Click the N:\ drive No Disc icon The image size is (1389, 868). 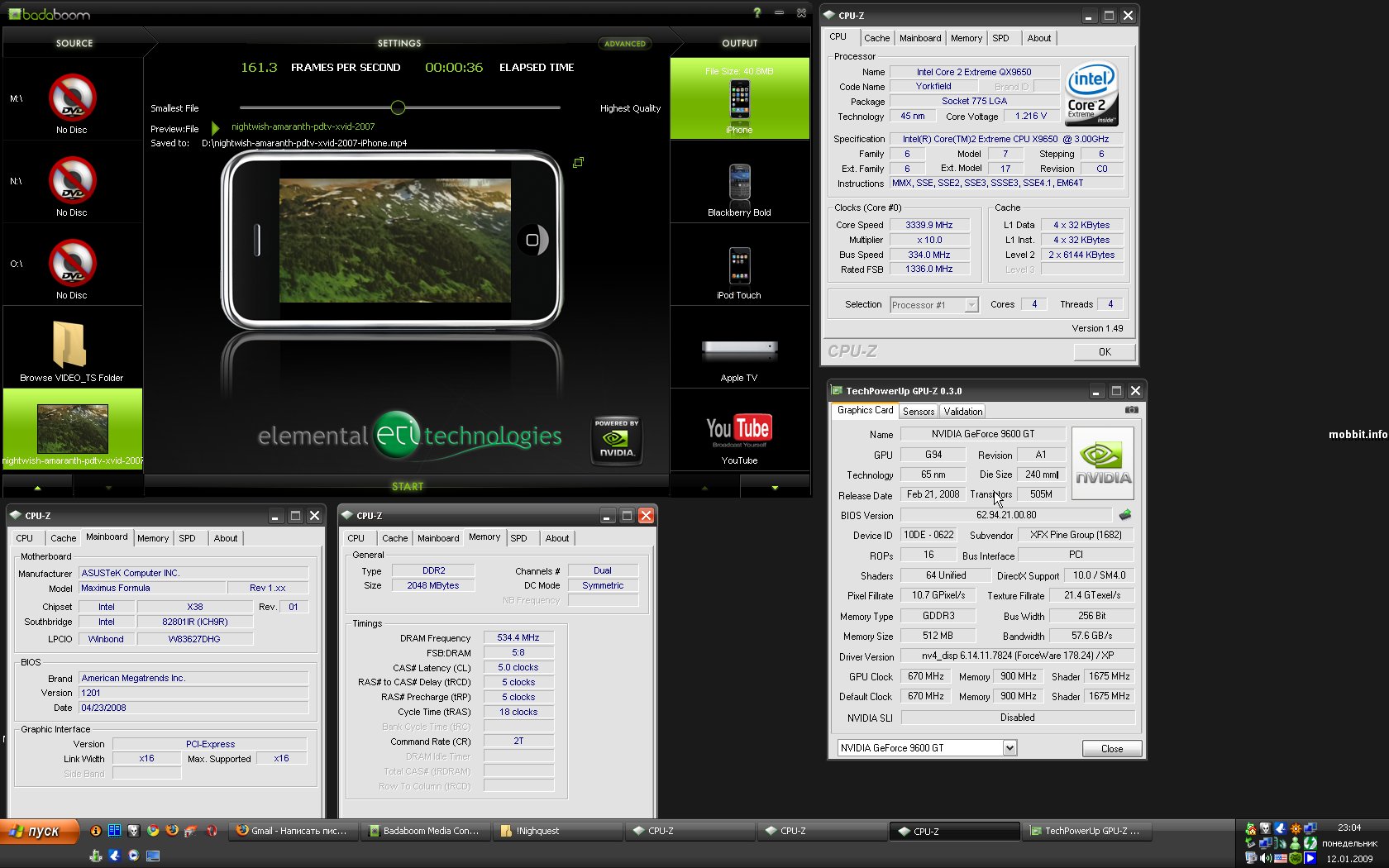click(x=73, y=180)
